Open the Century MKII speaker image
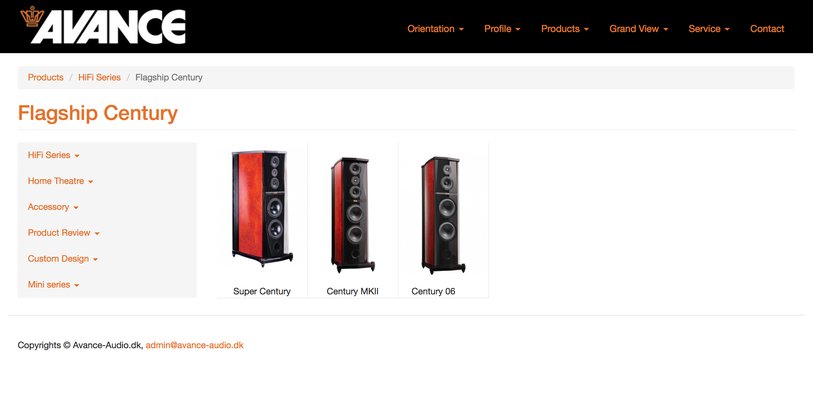Image resolution: width=813 pixels, height=400 pixels. (353, 215)
